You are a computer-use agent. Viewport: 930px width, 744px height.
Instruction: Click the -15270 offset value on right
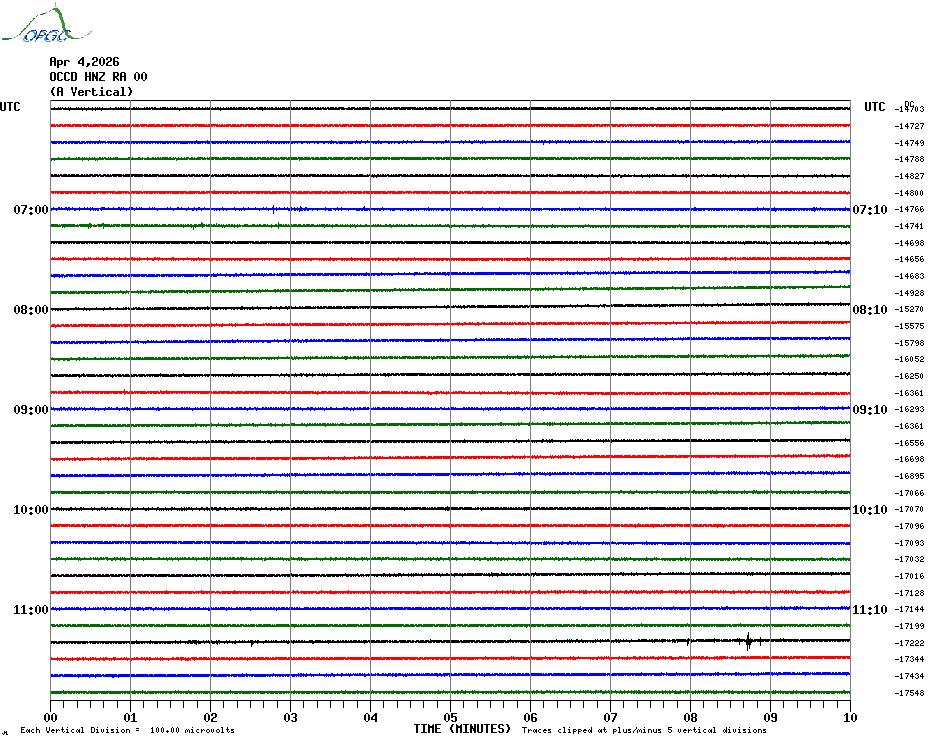pyautogui.click(x=911, y=310)
